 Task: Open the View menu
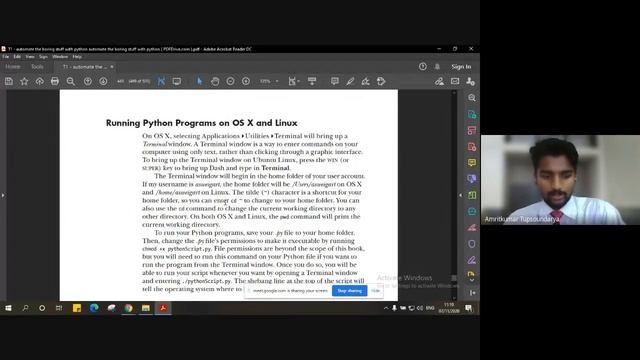tap(30, 57)
